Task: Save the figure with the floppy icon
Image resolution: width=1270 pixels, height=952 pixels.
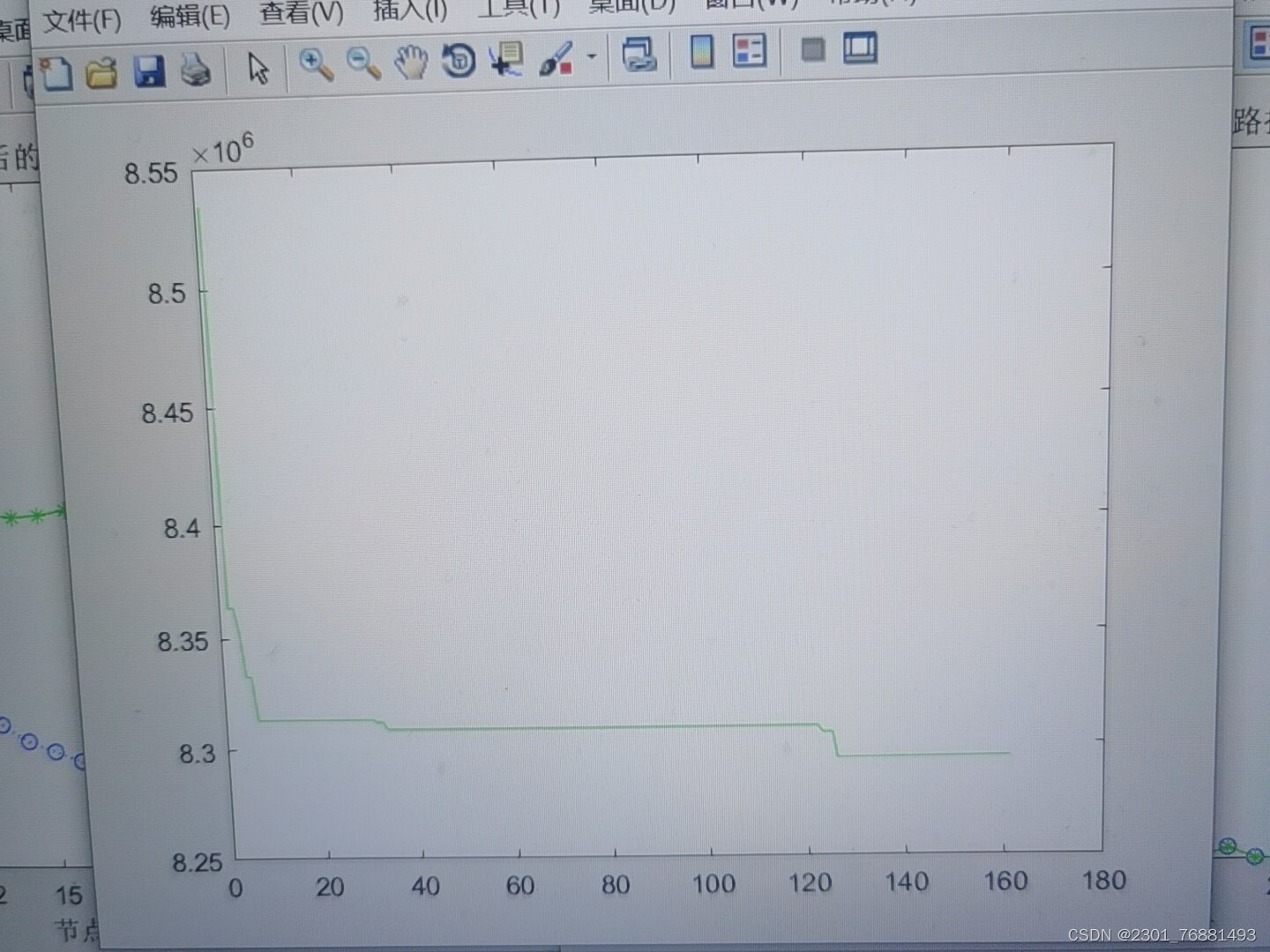Action: (149, 71)
